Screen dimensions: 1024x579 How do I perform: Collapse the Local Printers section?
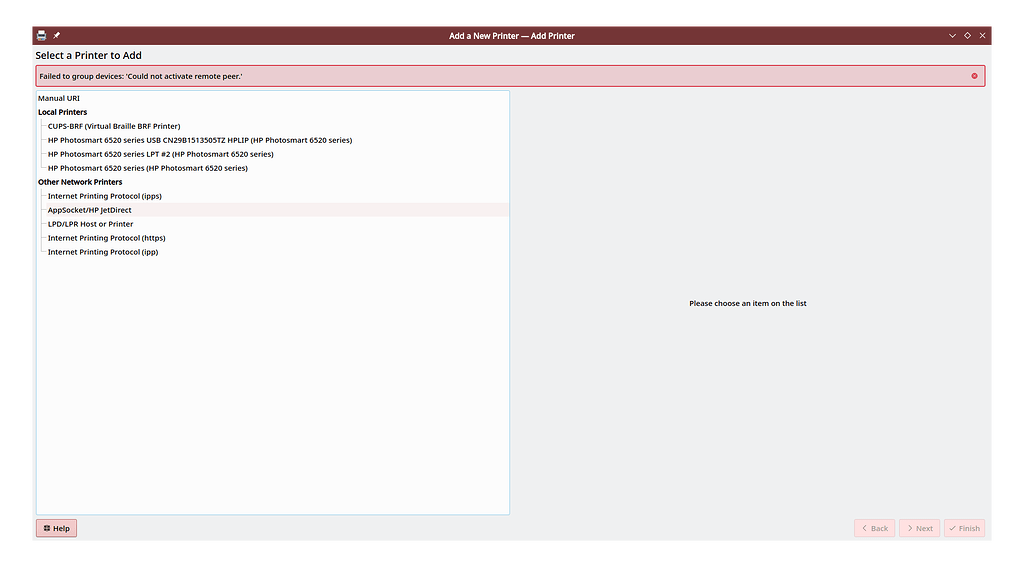62,112
